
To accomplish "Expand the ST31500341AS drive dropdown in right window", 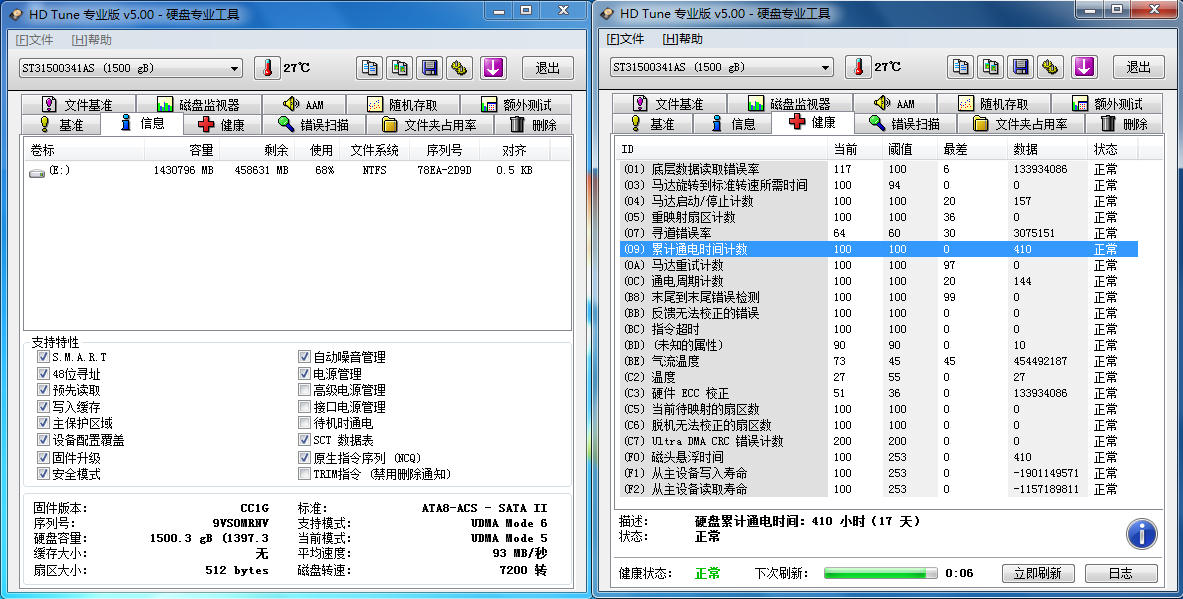I will pos(826,67).
